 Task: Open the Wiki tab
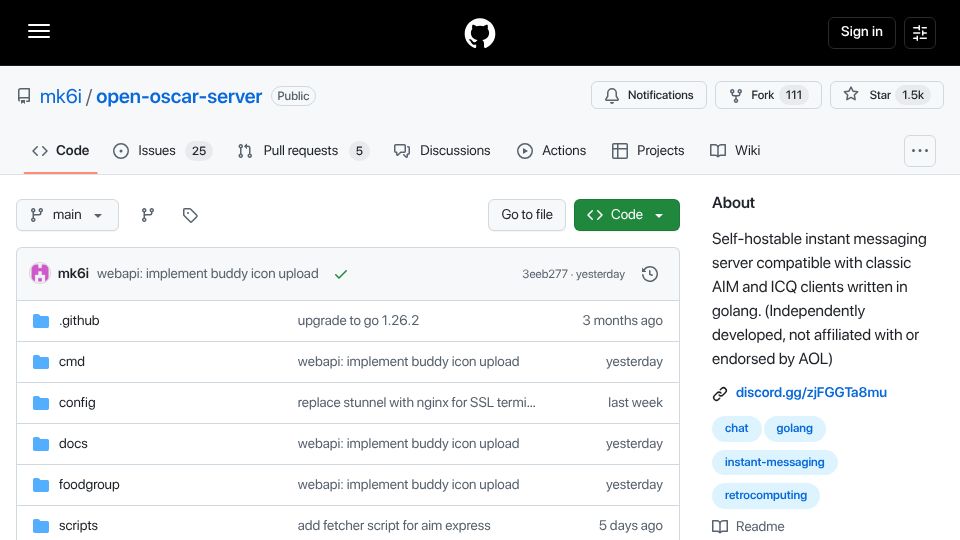click(735, 151)
